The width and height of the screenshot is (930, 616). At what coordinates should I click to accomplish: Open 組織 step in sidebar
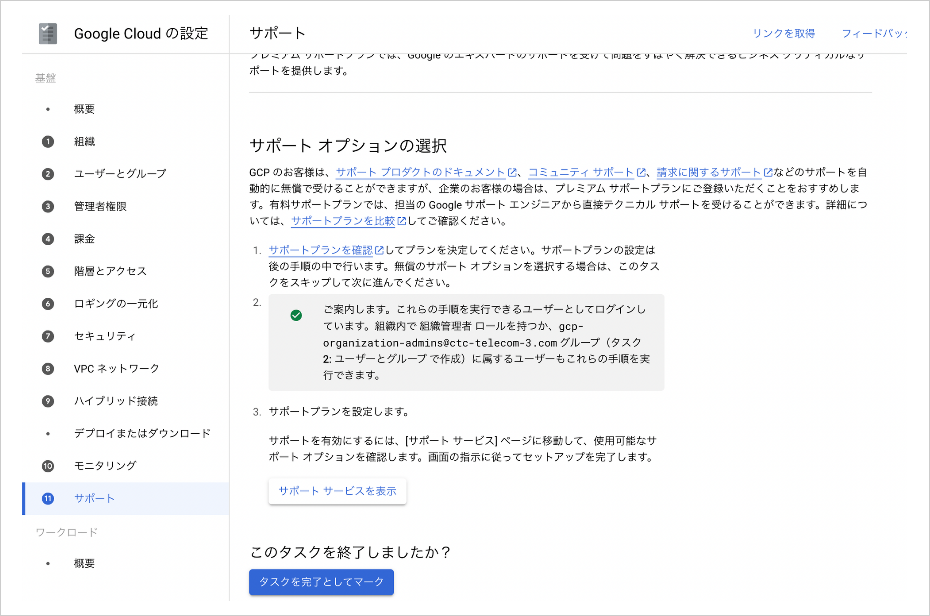point(84,142)
